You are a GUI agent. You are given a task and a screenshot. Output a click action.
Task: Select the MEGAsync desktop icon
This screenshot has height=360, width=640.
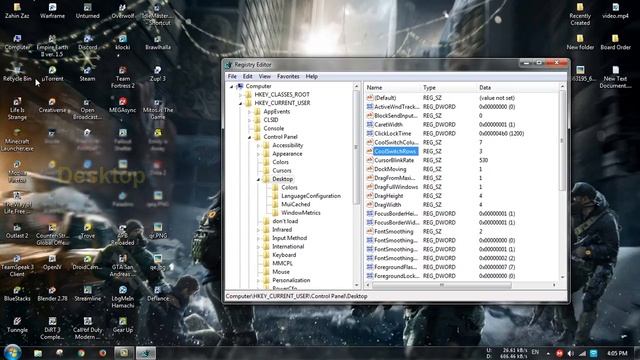pos(122,105)
